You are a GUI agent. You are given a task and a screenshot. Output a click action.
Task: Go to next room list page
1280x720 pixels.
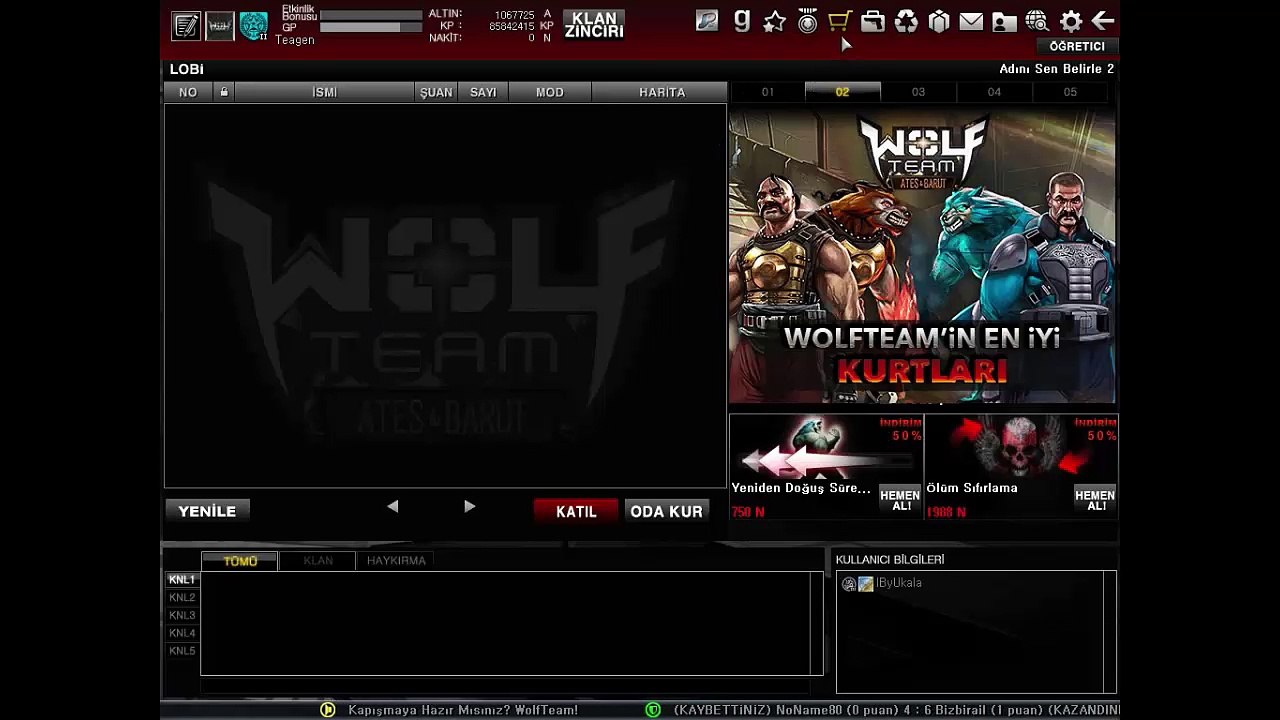click(469, 507)
